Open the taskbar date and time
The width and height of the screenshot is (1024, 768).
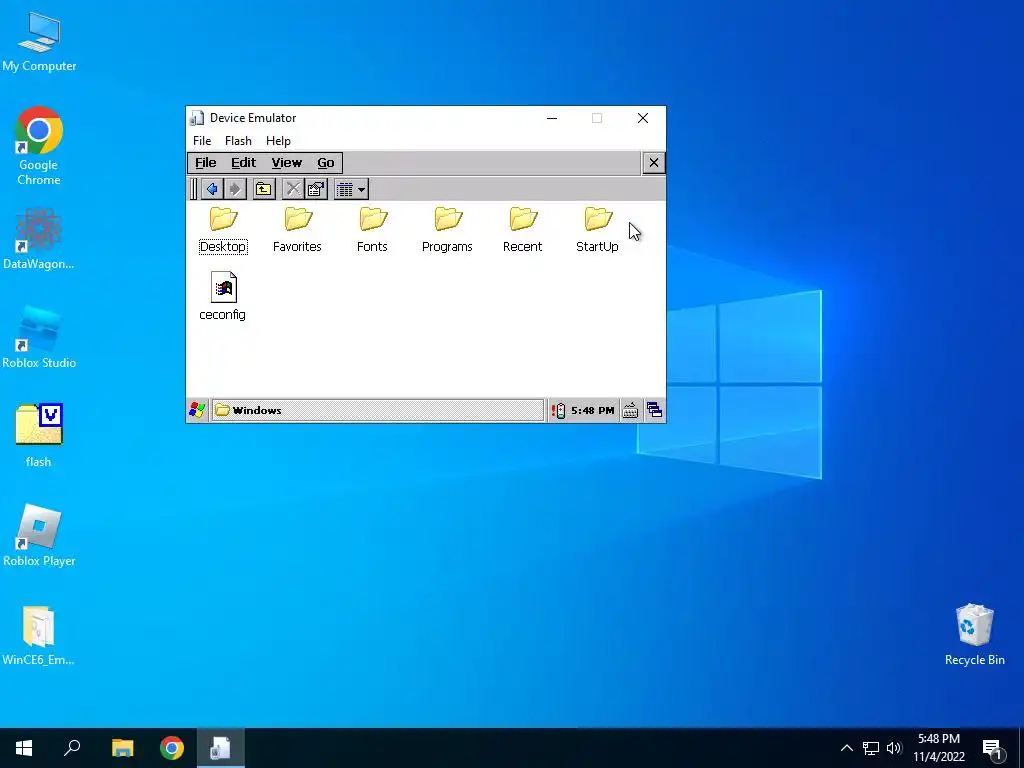tap(938, 748)
